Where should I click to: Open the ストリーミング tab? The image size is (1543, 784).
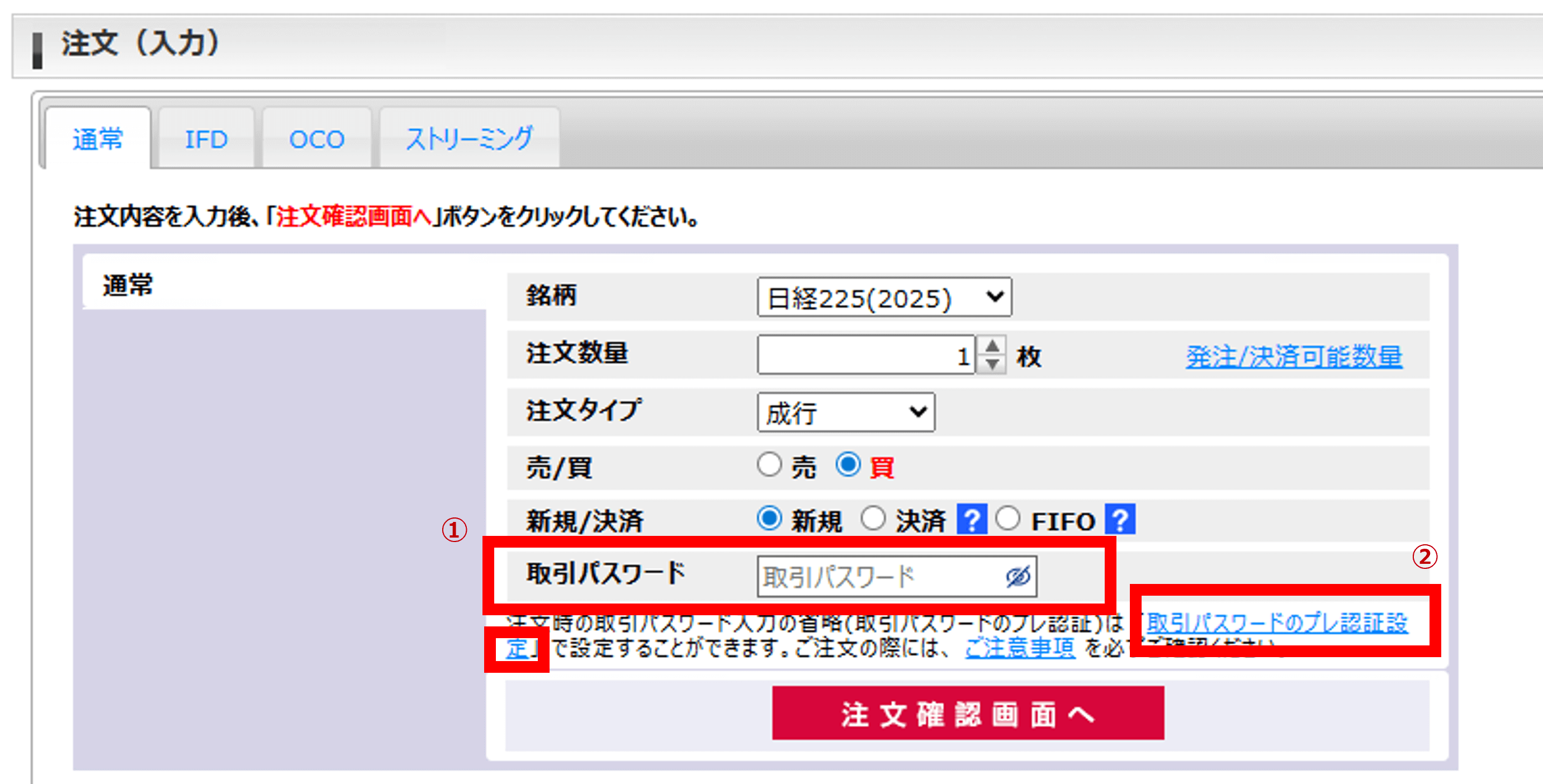click(x=468, y=139)
